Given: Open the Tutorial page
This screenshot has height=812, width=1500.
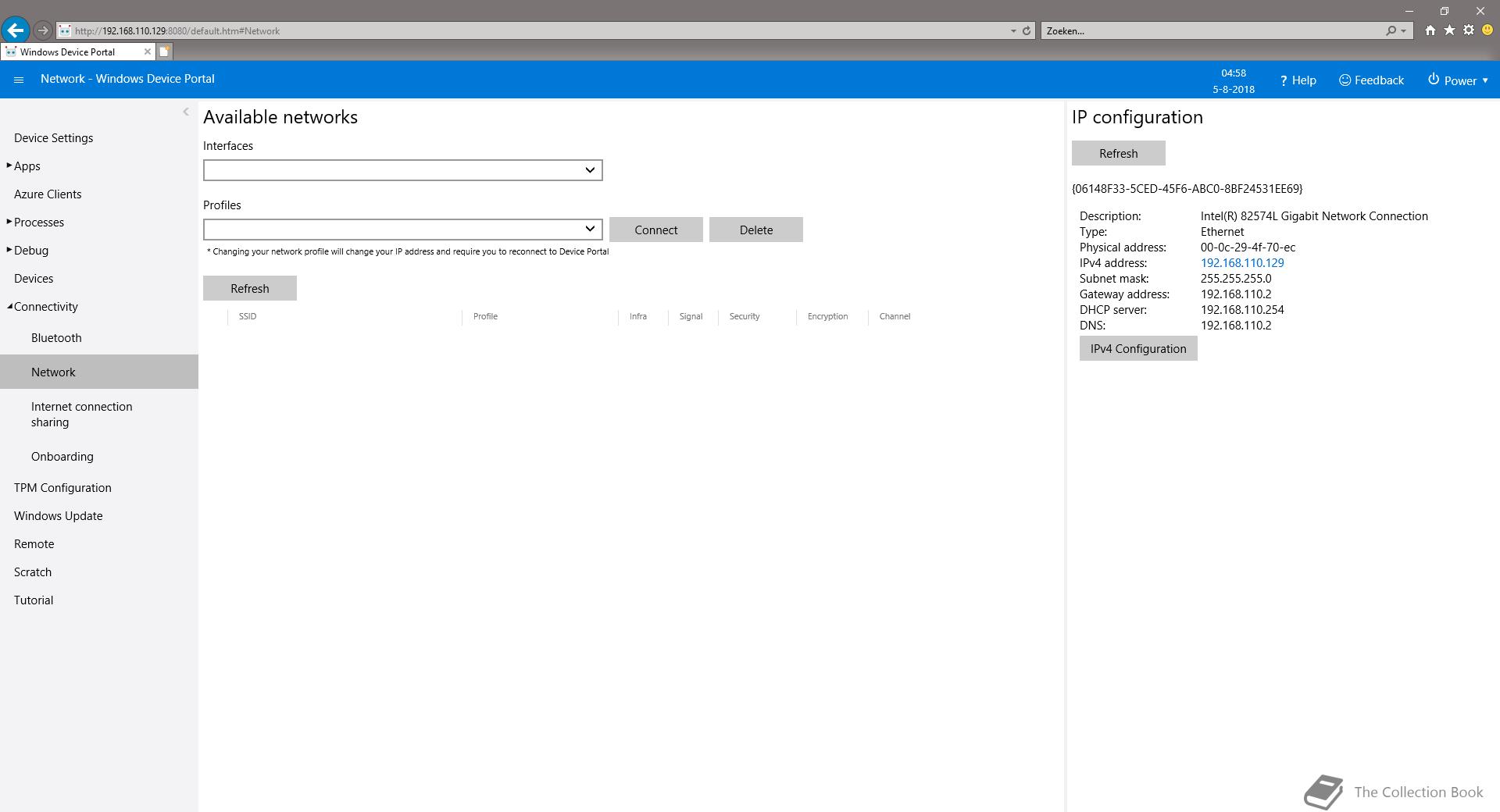Looking at the screenshot, I should click(34, 600).
